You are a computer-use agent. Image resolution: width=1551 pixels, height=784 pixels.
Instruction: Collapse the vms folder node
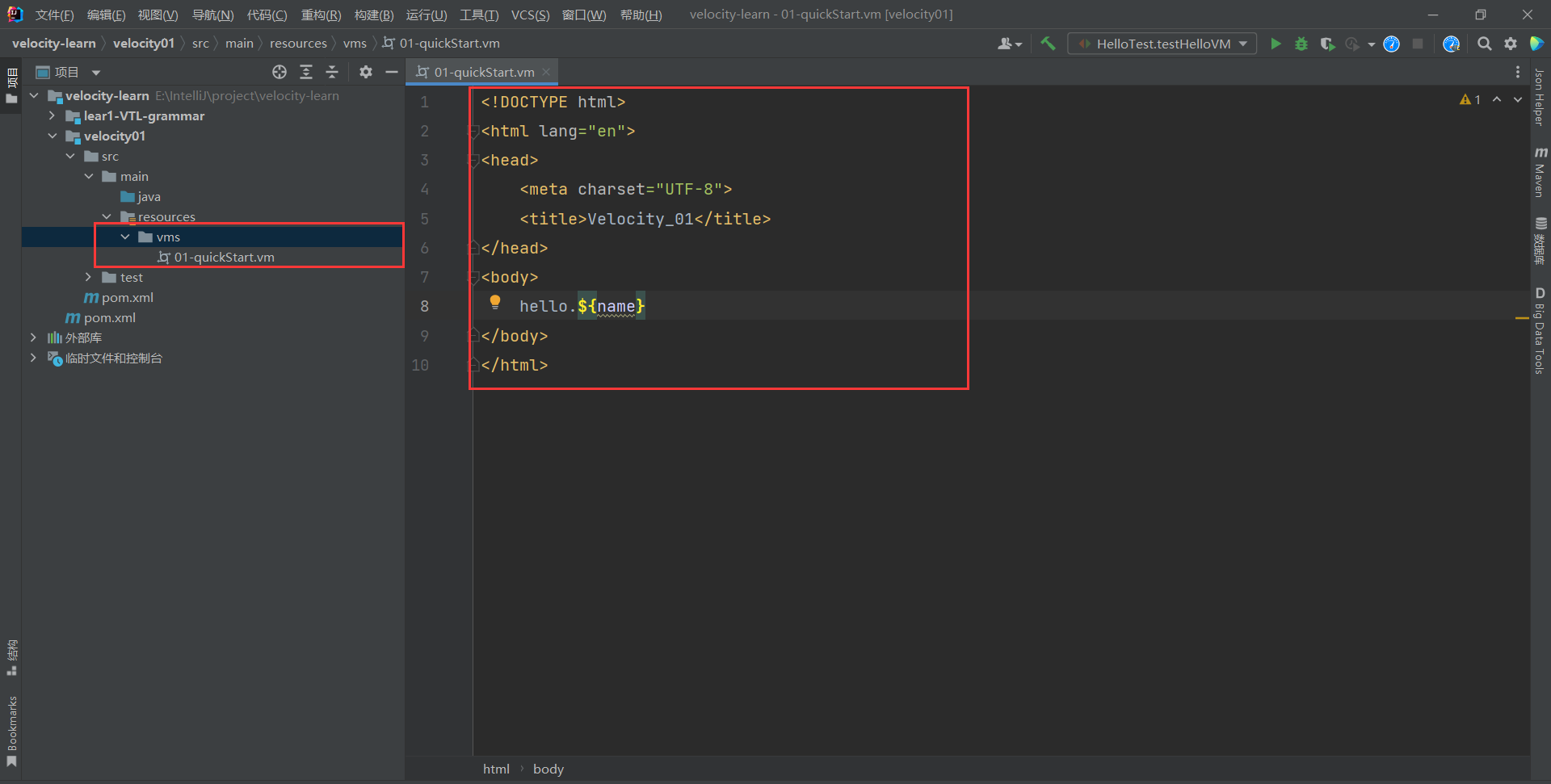tap(125, 237)
